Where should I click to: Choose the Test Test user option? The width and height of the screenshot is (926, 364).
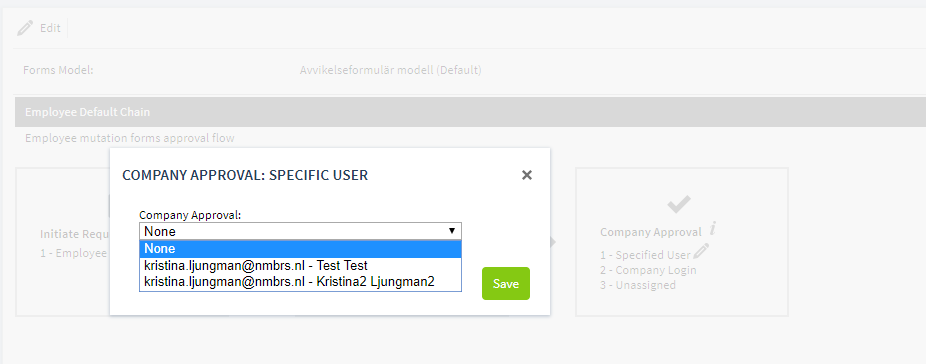[300, 266]
